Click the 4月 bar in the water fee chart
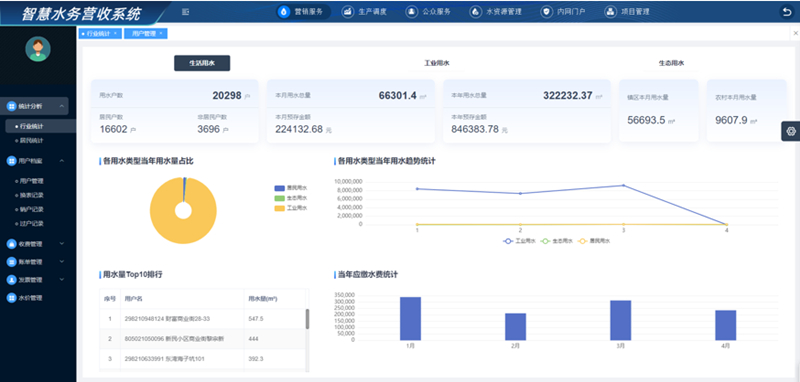This screenshot has height=382, width=800. (726, 325)
